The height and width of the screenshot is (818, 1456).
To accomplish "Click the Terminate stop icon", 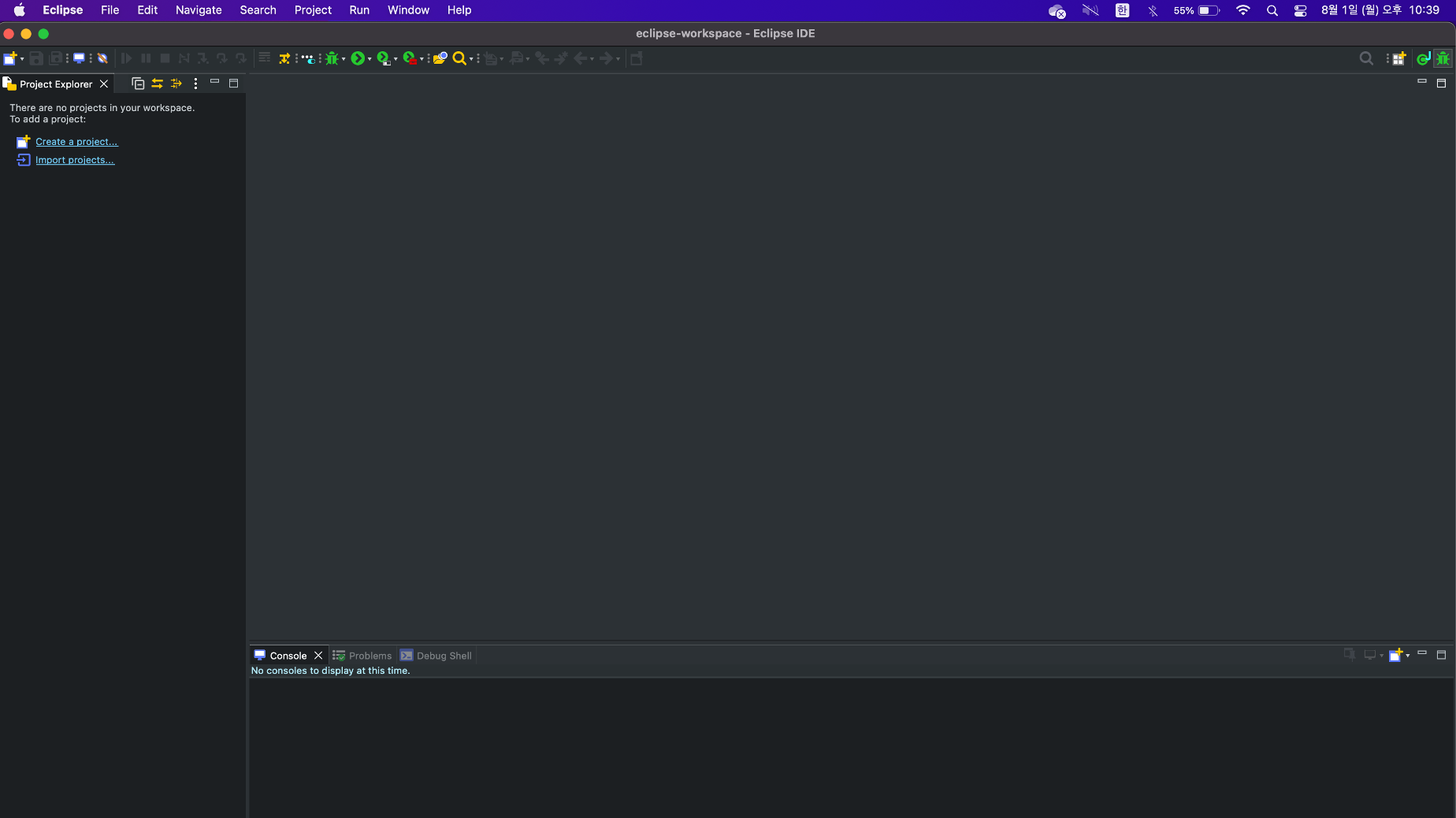I will (x=165, y=58).
